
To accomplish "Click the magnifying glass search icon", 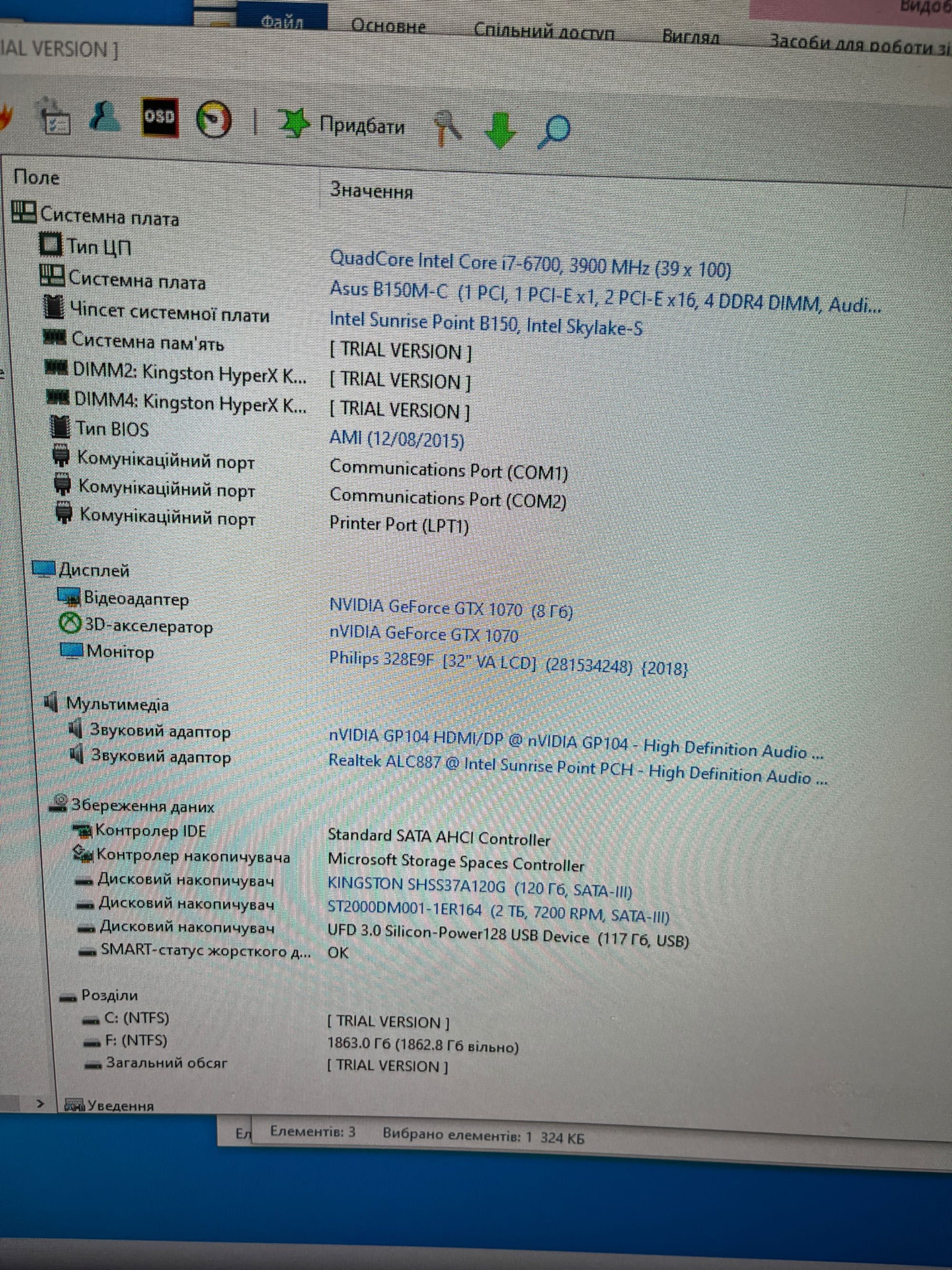I will (554, 132).
